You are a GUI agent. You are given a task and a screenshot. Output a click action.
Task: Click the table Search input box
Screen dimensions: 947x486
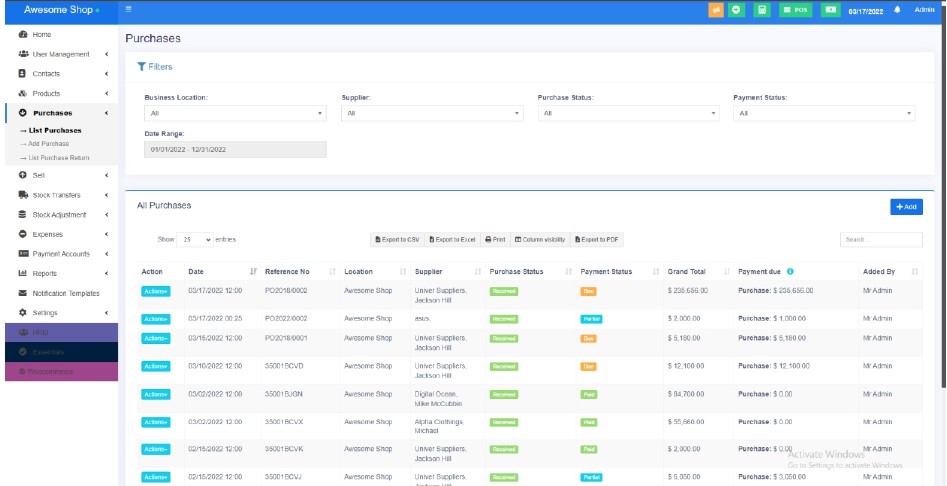(x=881, y=240)
